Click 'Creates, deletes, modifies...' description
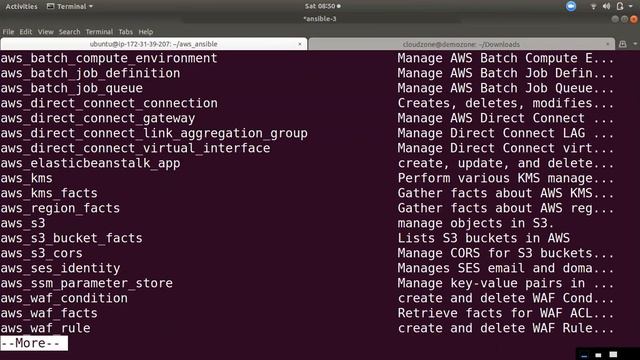 (506, 103)
